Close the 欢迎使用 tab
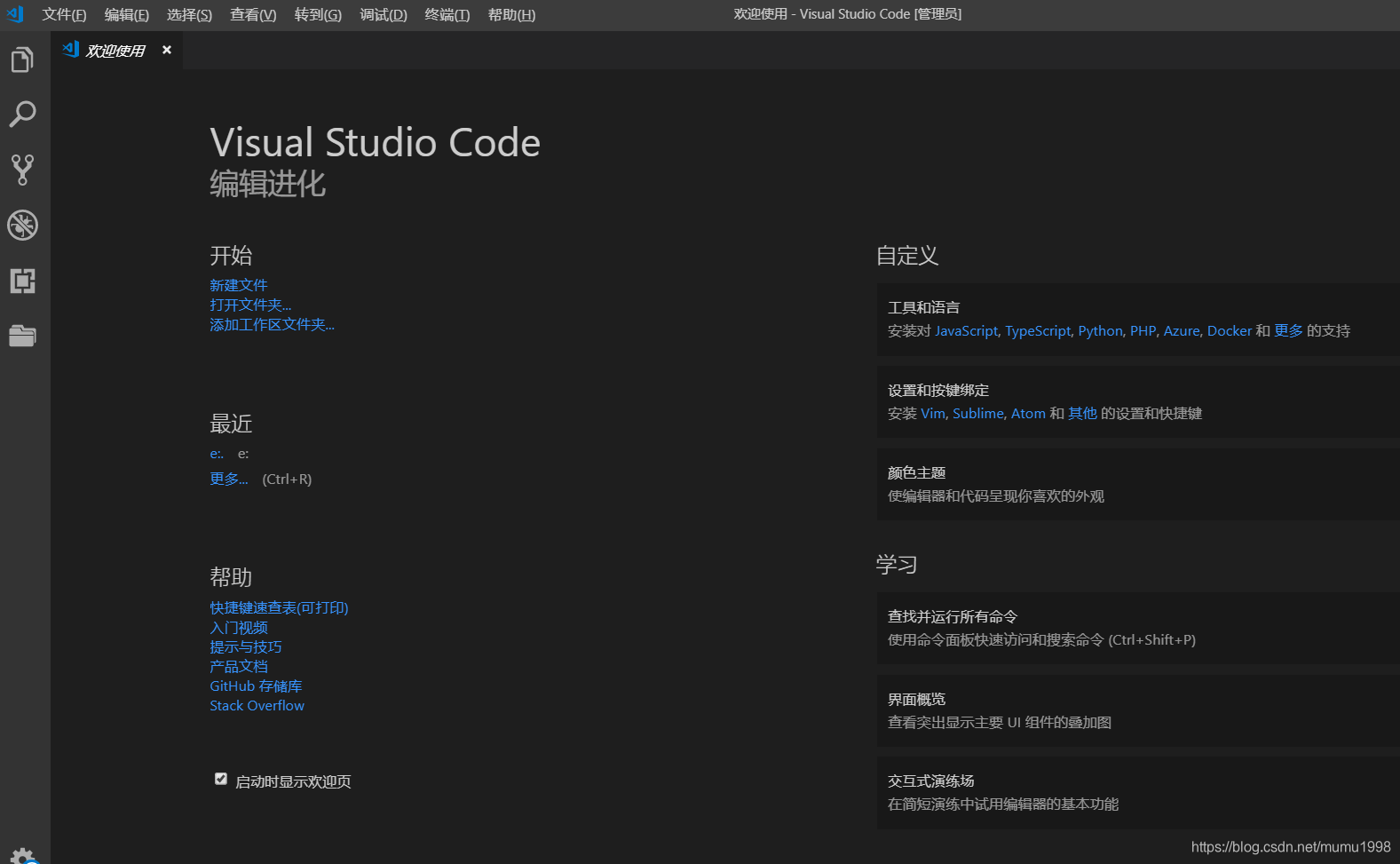The height and width of the screenshot is (864, 1400). click(167, 50)
